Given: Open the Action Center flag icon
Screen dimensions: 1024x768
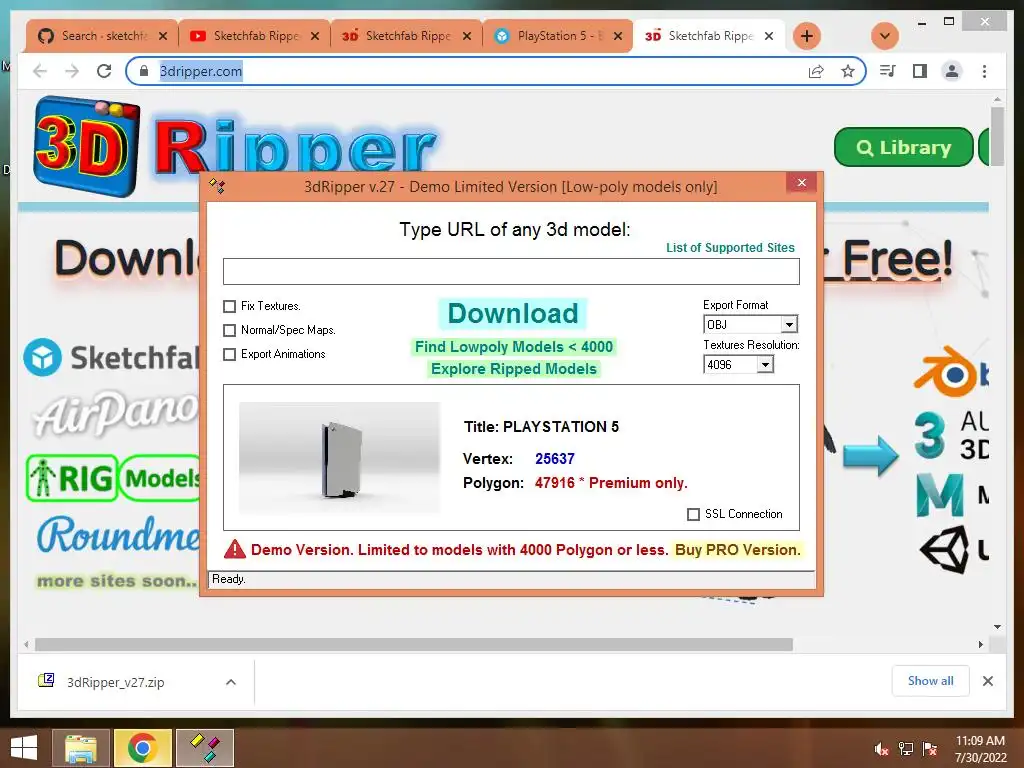Looking at the screenshot, I should pos(930,749).
